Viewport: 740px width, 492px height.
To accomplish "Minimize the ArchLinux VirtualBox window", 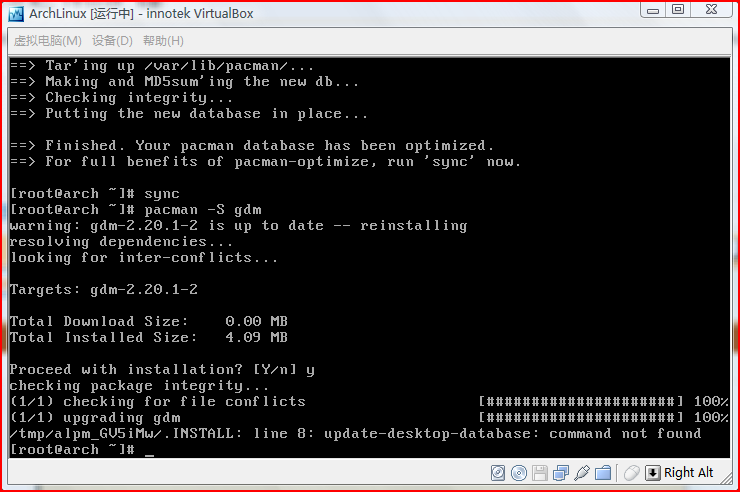I will pyautogui.click(x=653, y=10).
